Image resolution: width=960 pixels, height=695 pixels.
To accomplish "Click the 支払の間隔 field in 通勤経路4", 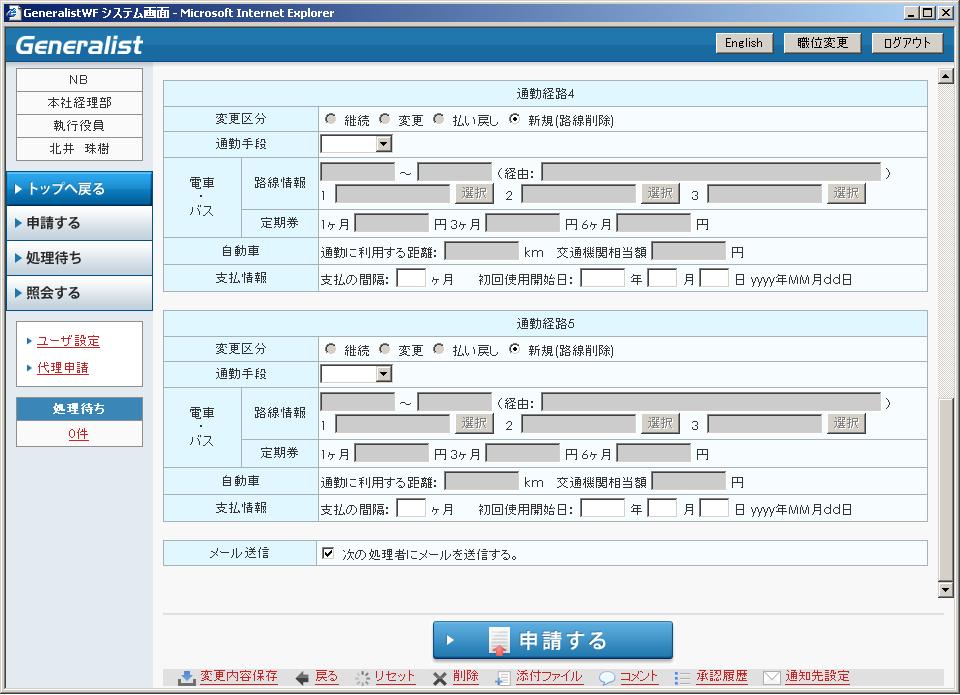I will [x=411, y=278].
